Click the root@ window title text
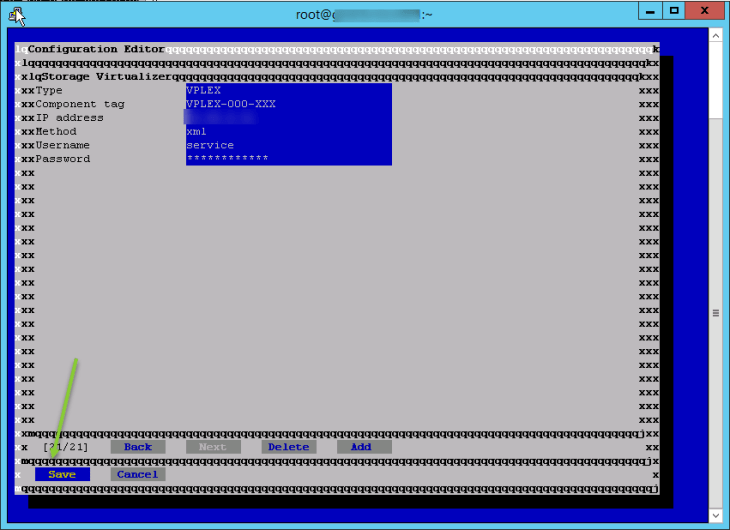Screen dimensions: 730x530 coord(364,15)
